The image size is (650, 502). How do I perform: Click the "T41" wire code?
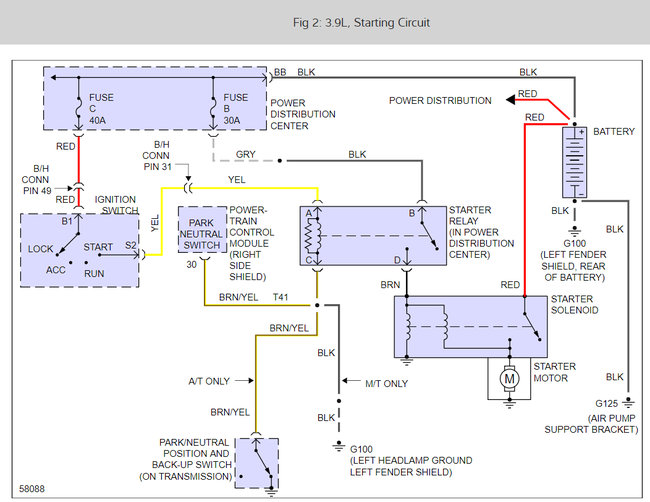tap(280, 297)
